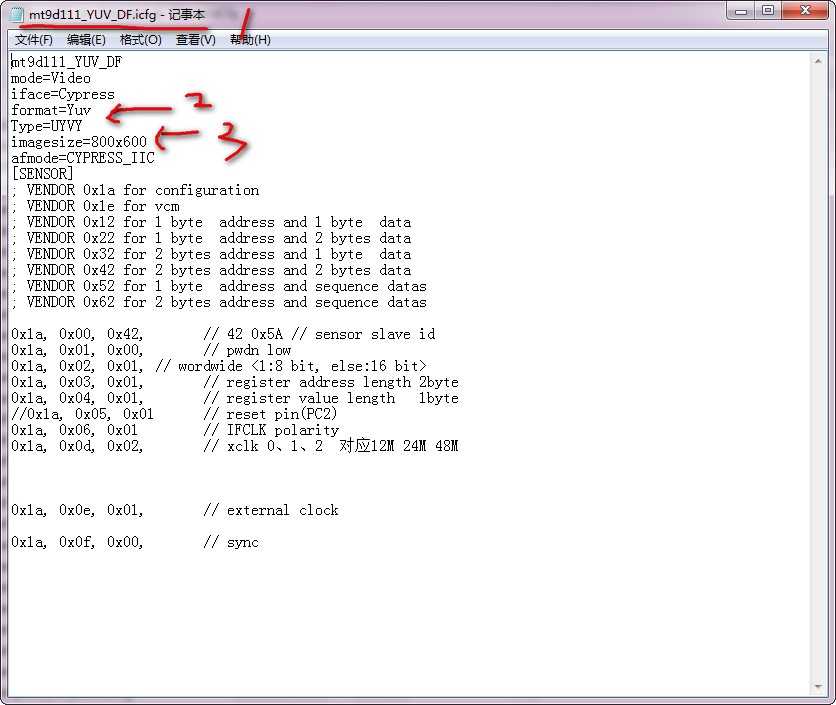Click the register address length line
Screen dimensions: 836x705
pos(235,382)
